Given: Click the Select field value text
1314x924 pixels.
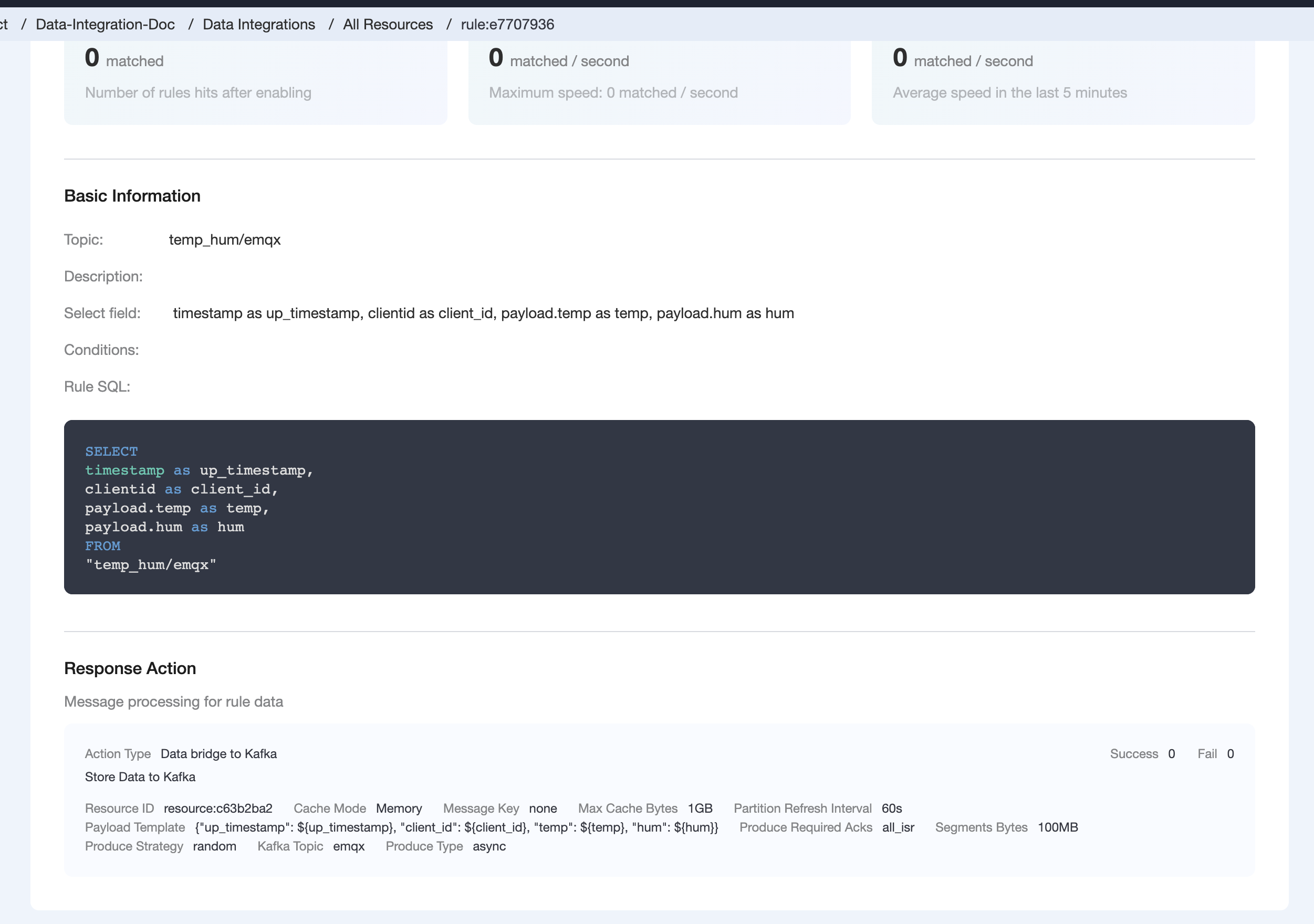Looking at the screenshot, I should pos(483,313).
